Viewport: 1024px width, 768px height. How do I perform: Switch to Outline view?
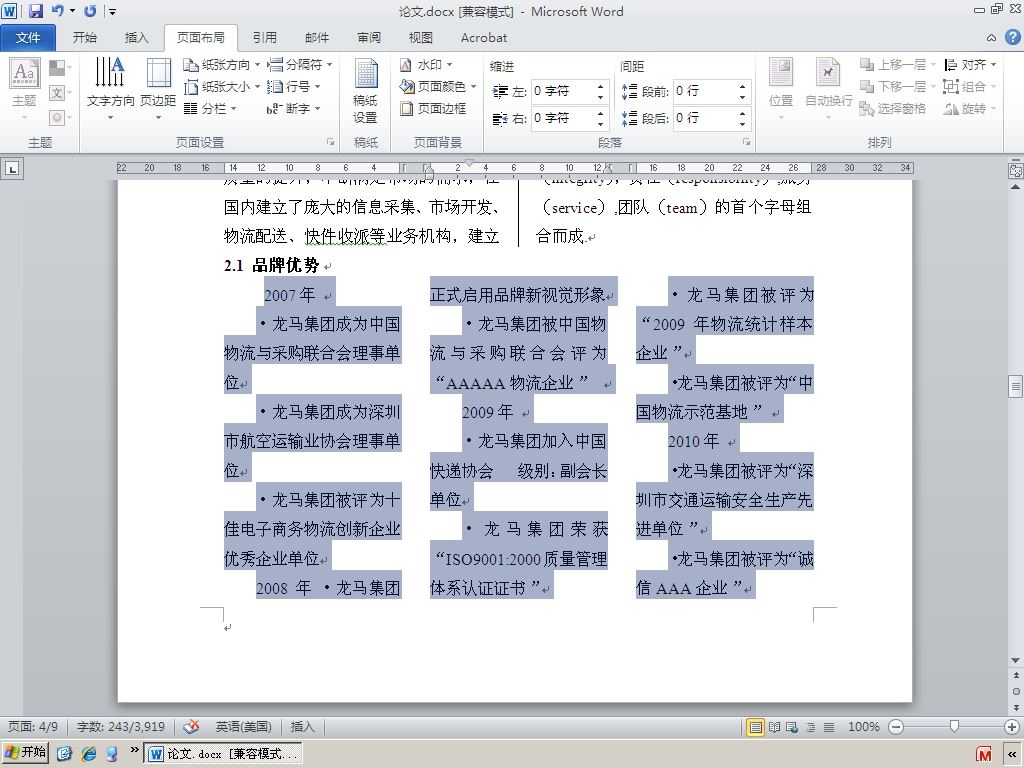(810, 727)
